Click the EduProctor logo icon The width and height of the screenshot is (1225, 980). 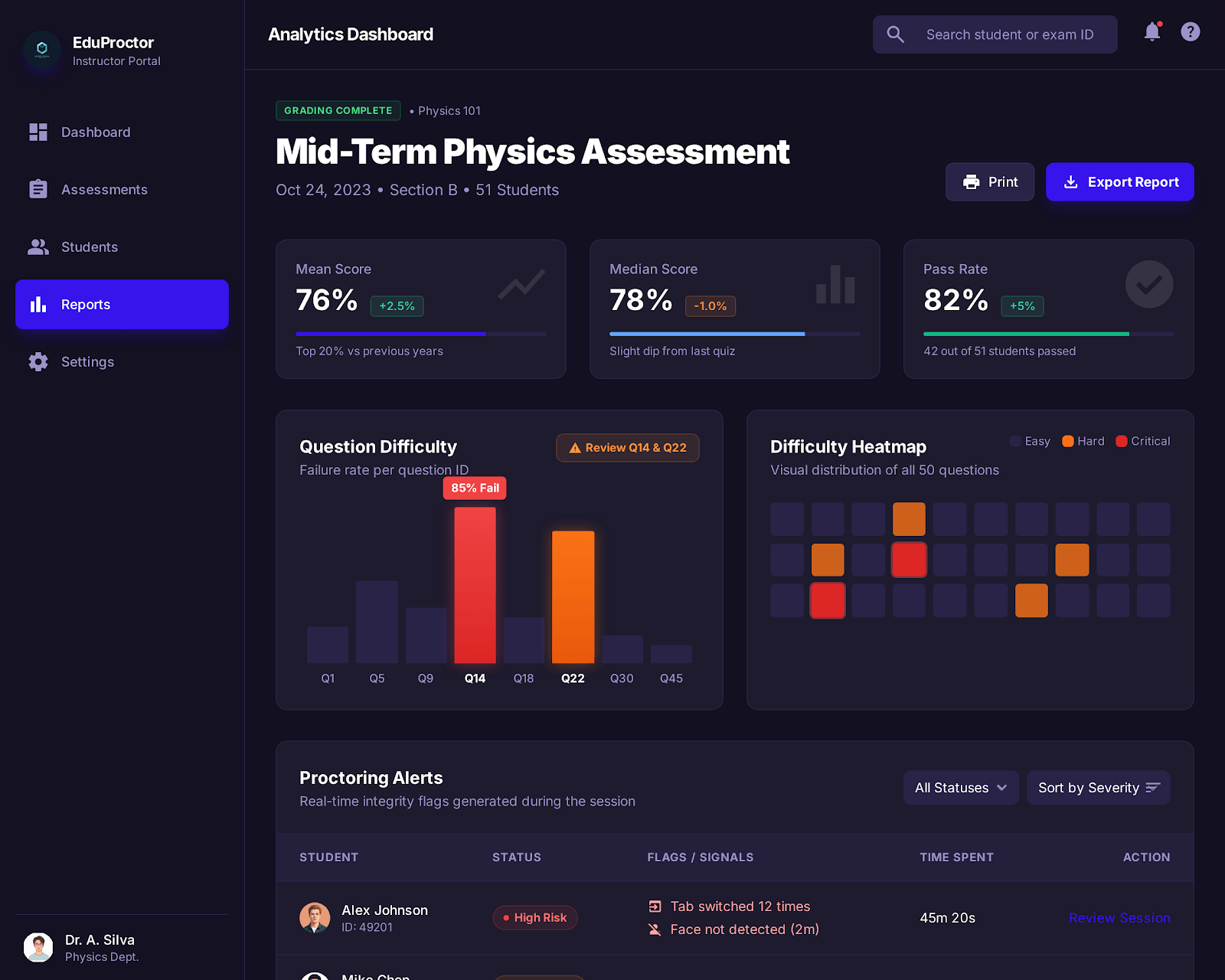pos(42,49)
